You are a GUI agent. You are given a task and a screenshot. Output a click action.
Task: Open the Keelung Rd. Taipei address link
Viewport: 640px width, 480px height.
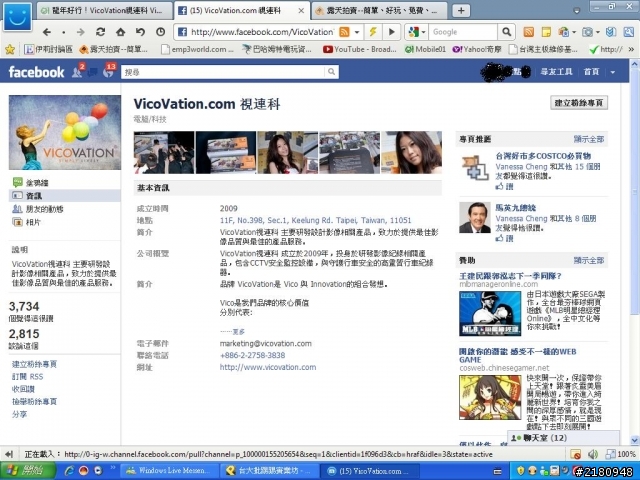(x=316, y=220)
